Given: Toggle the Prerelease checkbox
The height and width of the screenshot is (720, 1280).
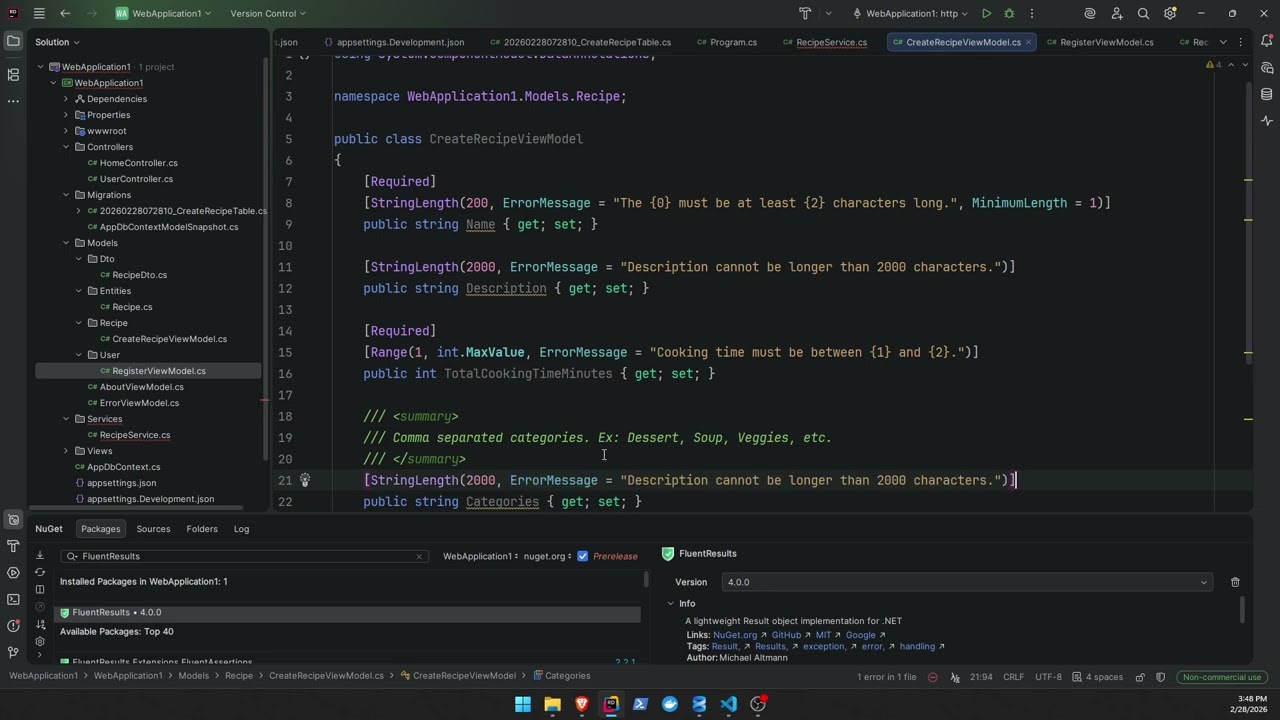Looking at the screenshot, I should click(583, 556).
